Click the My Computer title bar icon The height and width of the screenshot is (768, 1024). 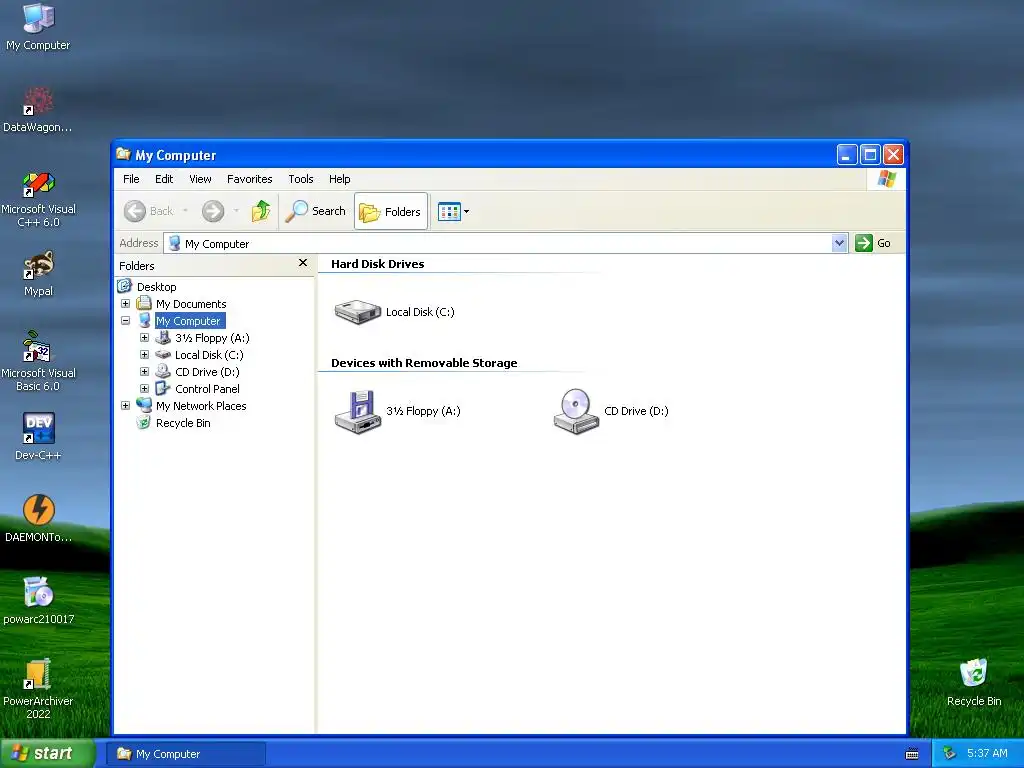[123, 154]
